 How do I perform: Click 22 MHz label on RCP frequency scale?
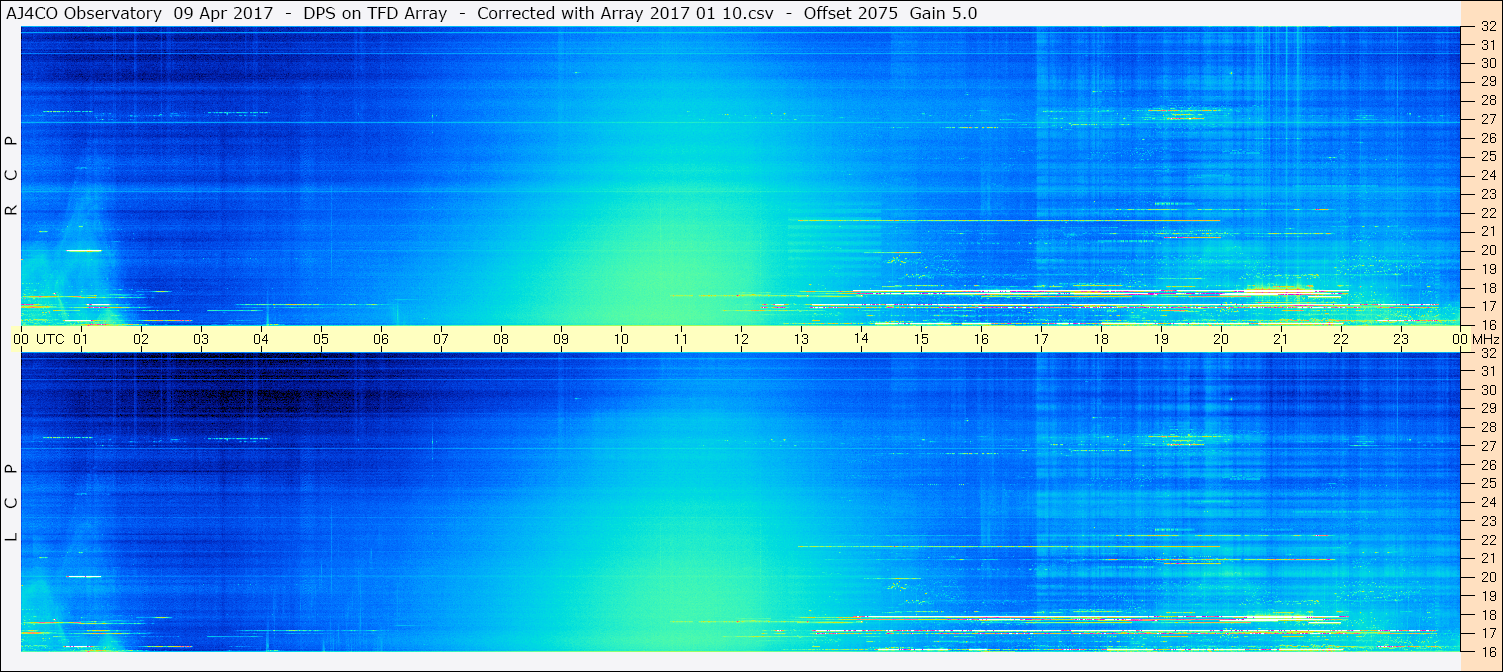click(1487, 213)
